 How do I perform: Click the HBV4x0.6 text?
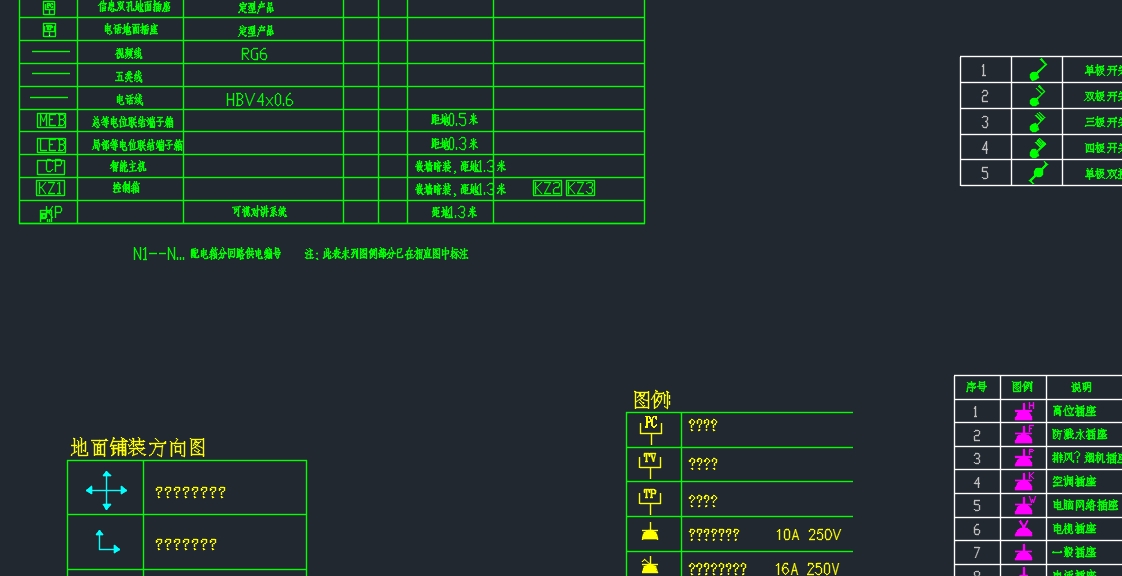coord(259,100)
